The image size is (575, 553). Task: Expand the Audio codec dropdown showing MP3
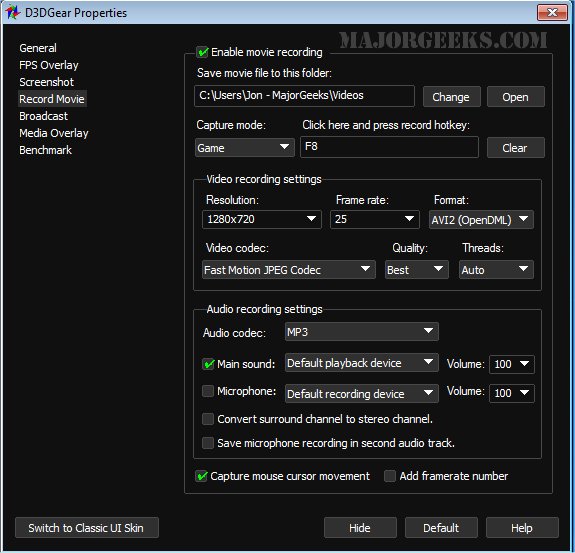tap(362, 332)
